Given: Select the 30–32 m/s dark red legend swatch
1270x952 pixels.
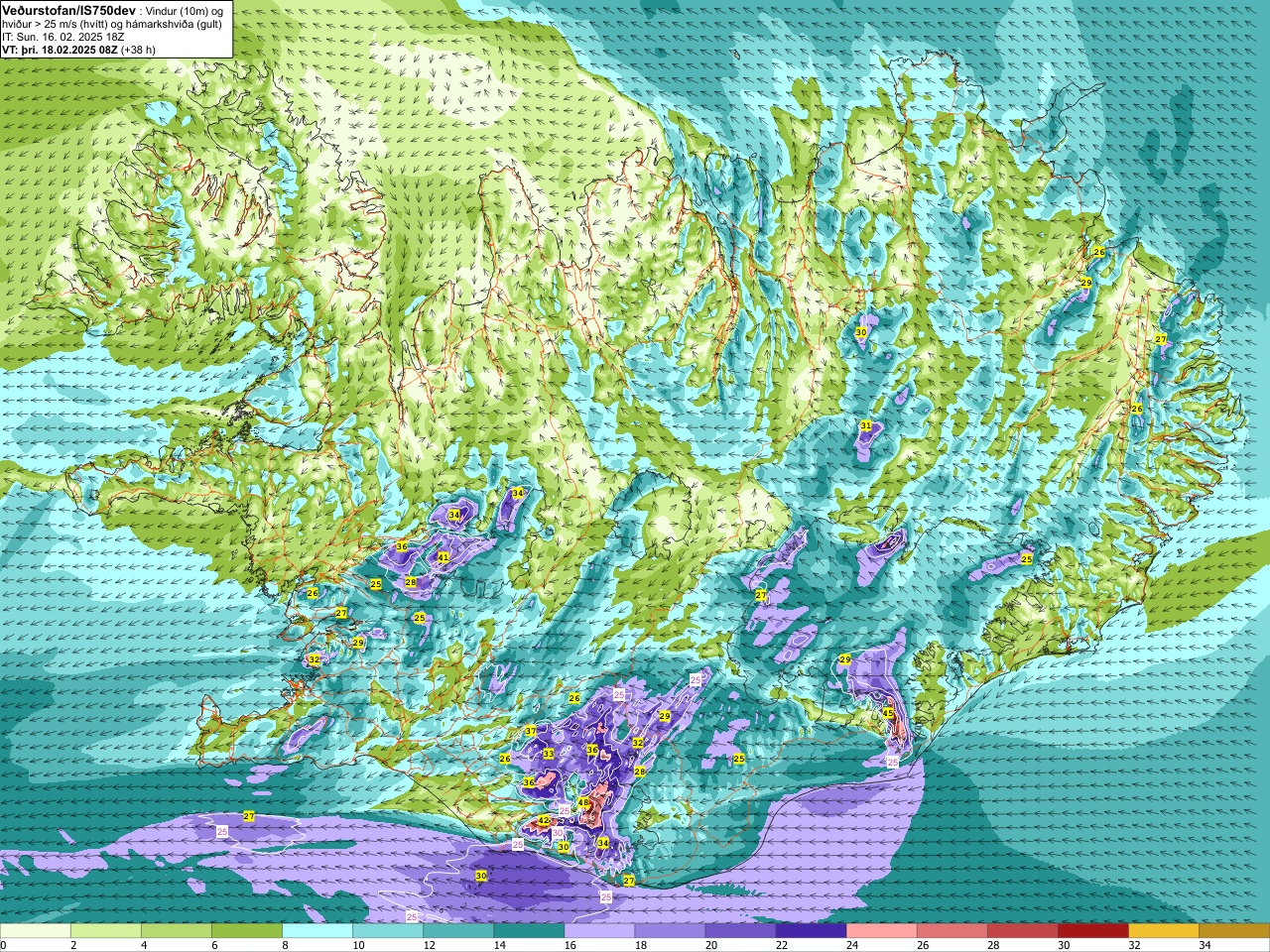Looking at the screenshot, I should (x=1092, y=931).
